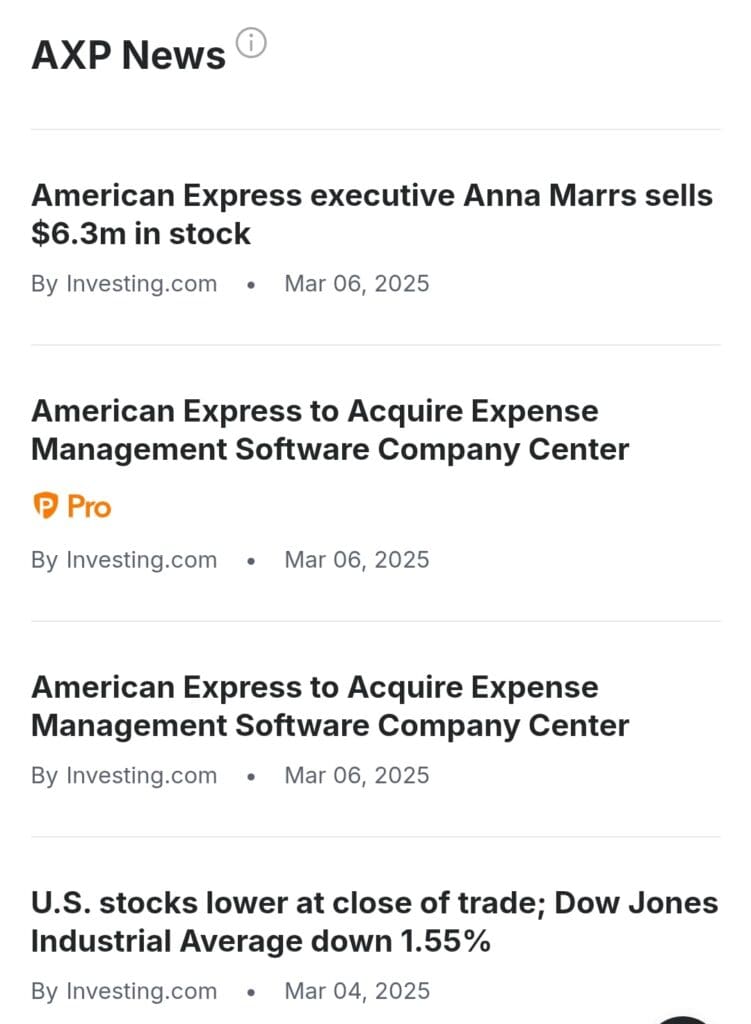Read the U.S. stocks lower at close article
751x1024 pixels.
point(374,922)
